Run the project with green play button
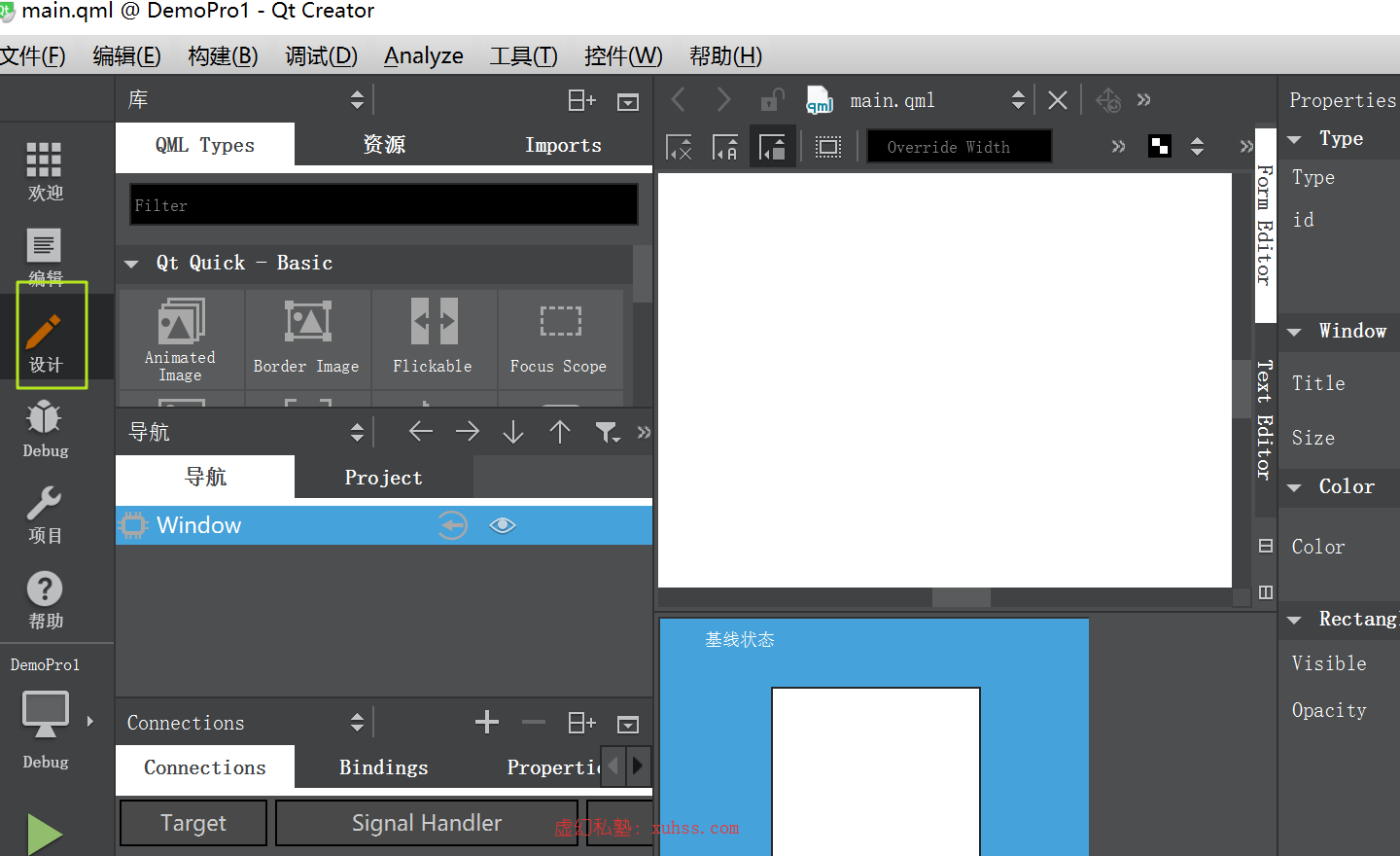 click(45, 834)
